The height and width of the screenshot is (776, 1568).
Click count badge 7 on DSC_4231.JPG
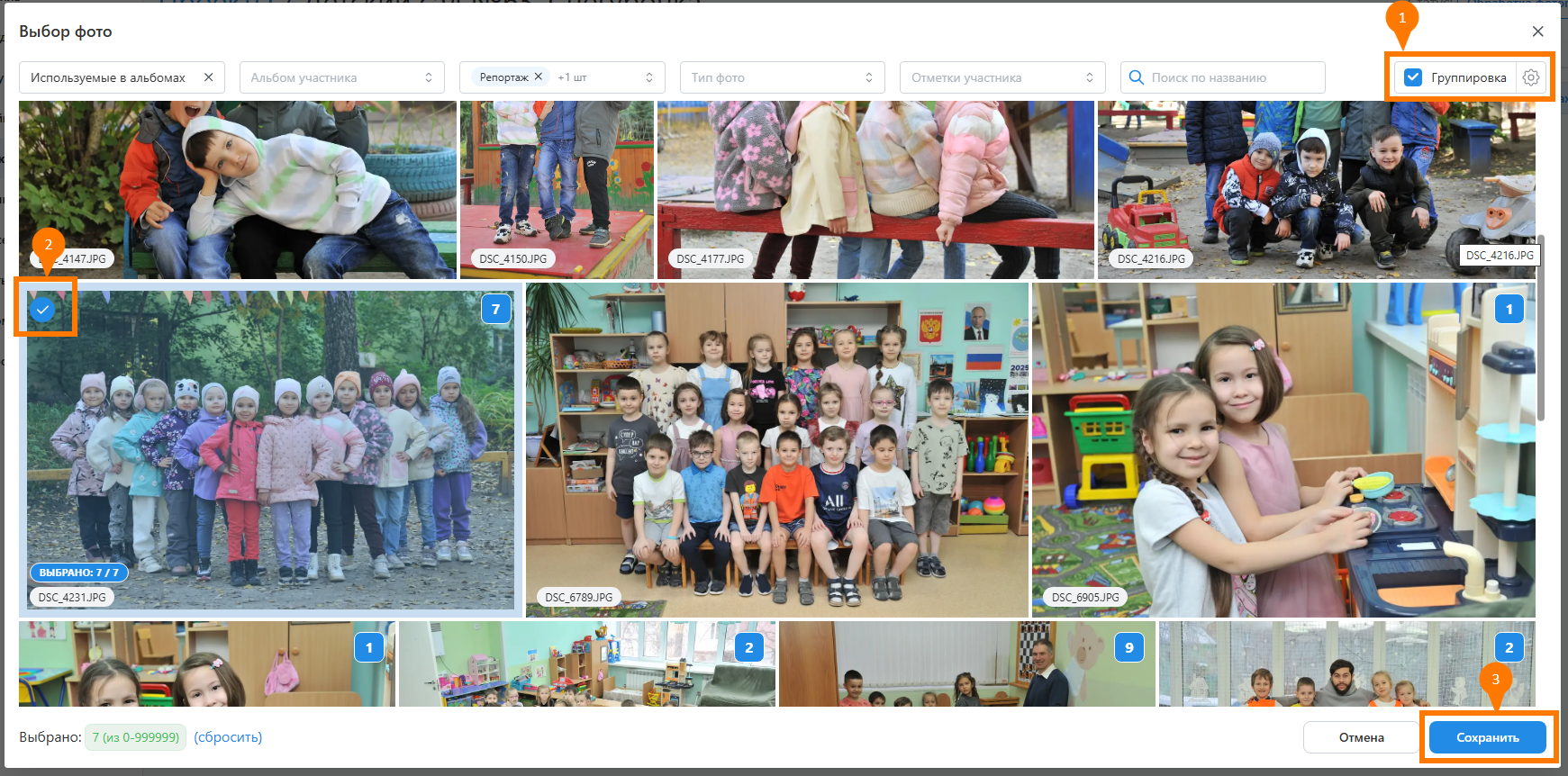click(495, 309)
